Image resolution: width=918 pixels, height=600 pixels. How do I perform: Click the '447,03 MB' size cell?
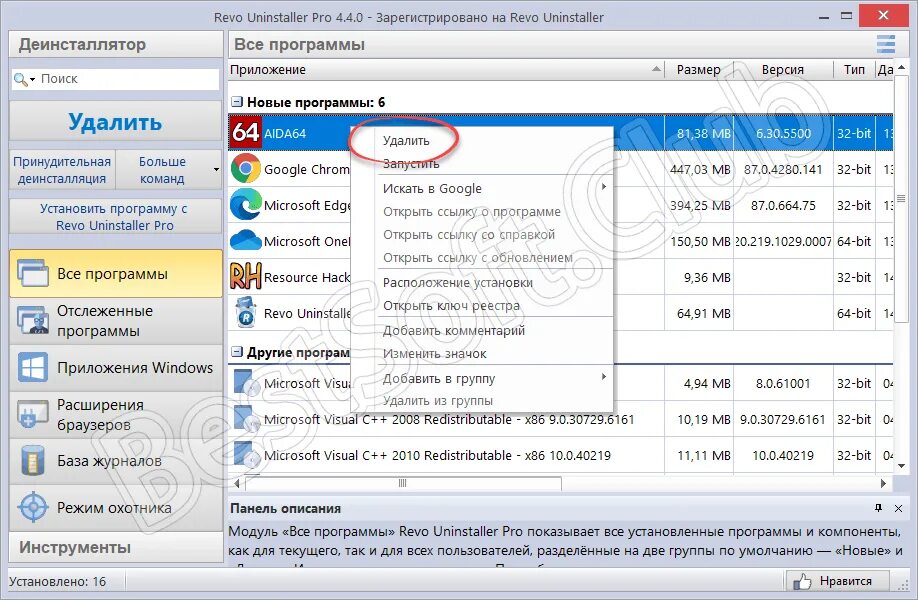(700, 169)
